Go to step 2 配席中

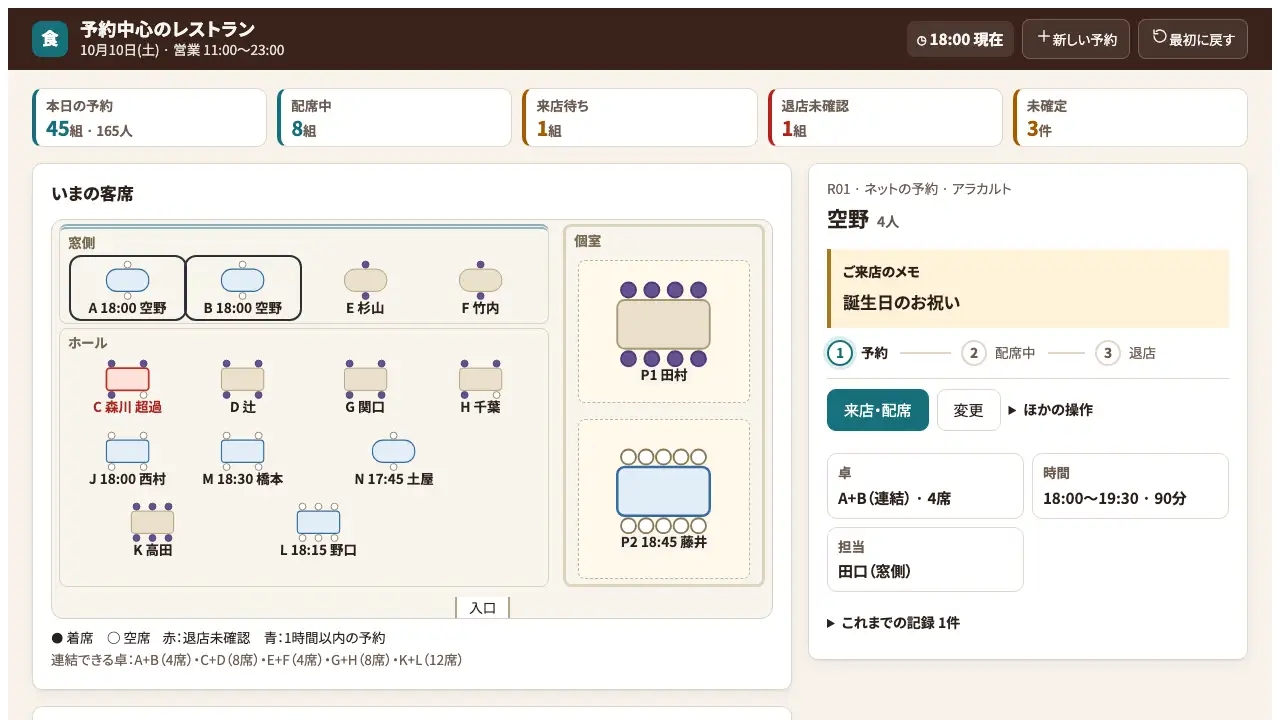pyautogui.click(x=998, y=353)
